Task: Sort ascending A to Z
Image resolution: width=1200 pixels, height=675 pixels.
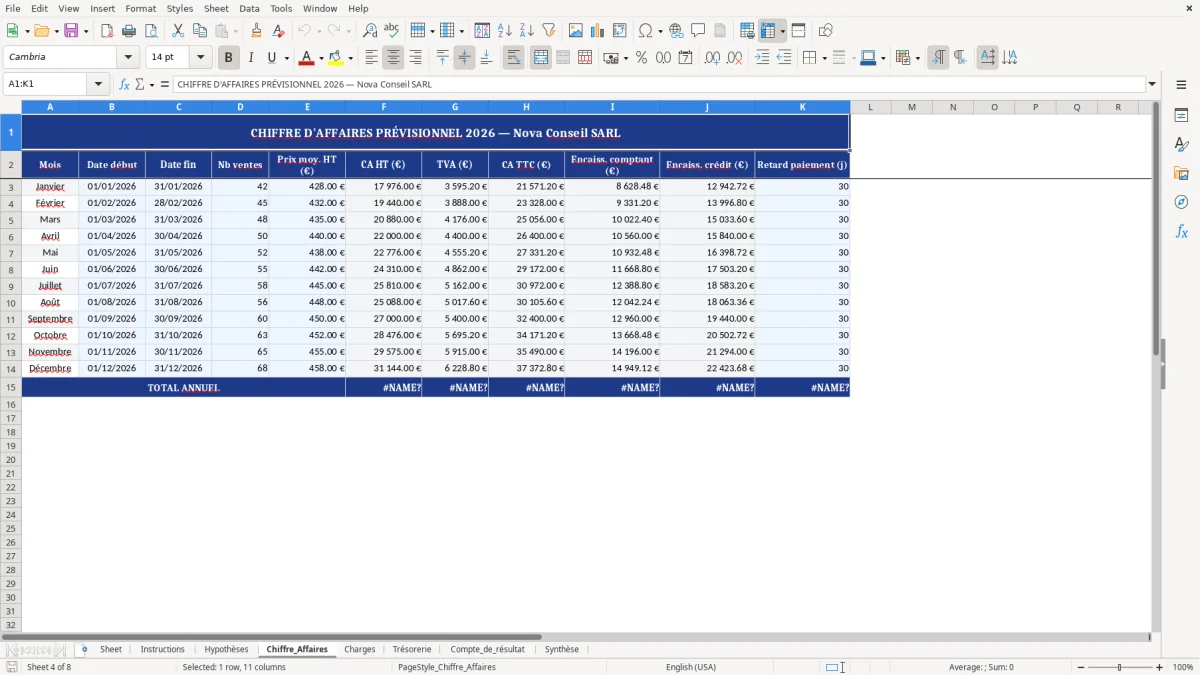Action: click(x=504, y=31)
